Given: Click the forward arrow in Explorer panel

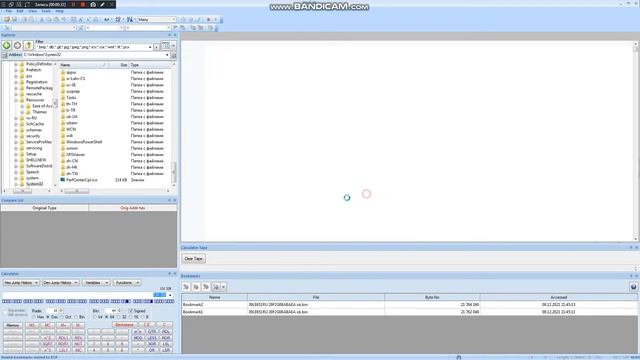Looking at the screenshot, I should coord(17,46).
